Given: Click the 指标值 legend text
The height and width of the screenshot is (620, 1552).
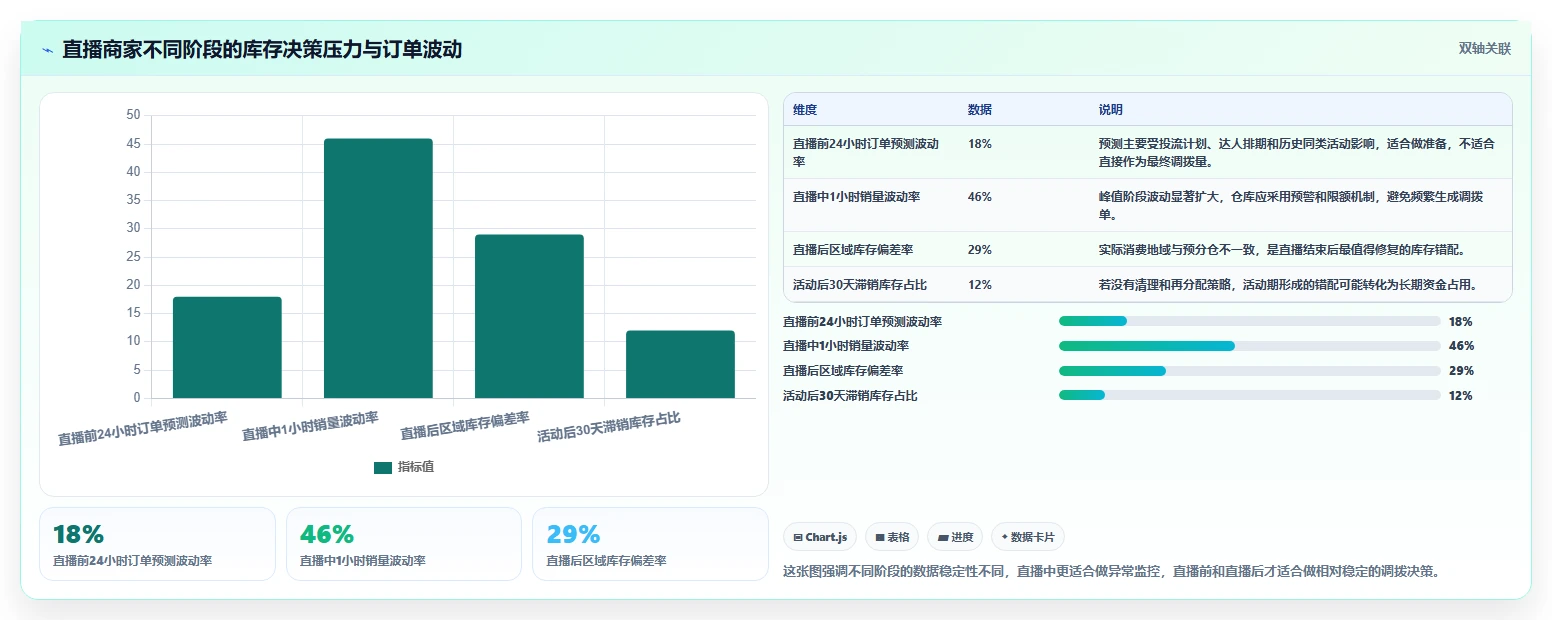Looking at the screenshot, I should pyautogui.click(x=416, y=467).
